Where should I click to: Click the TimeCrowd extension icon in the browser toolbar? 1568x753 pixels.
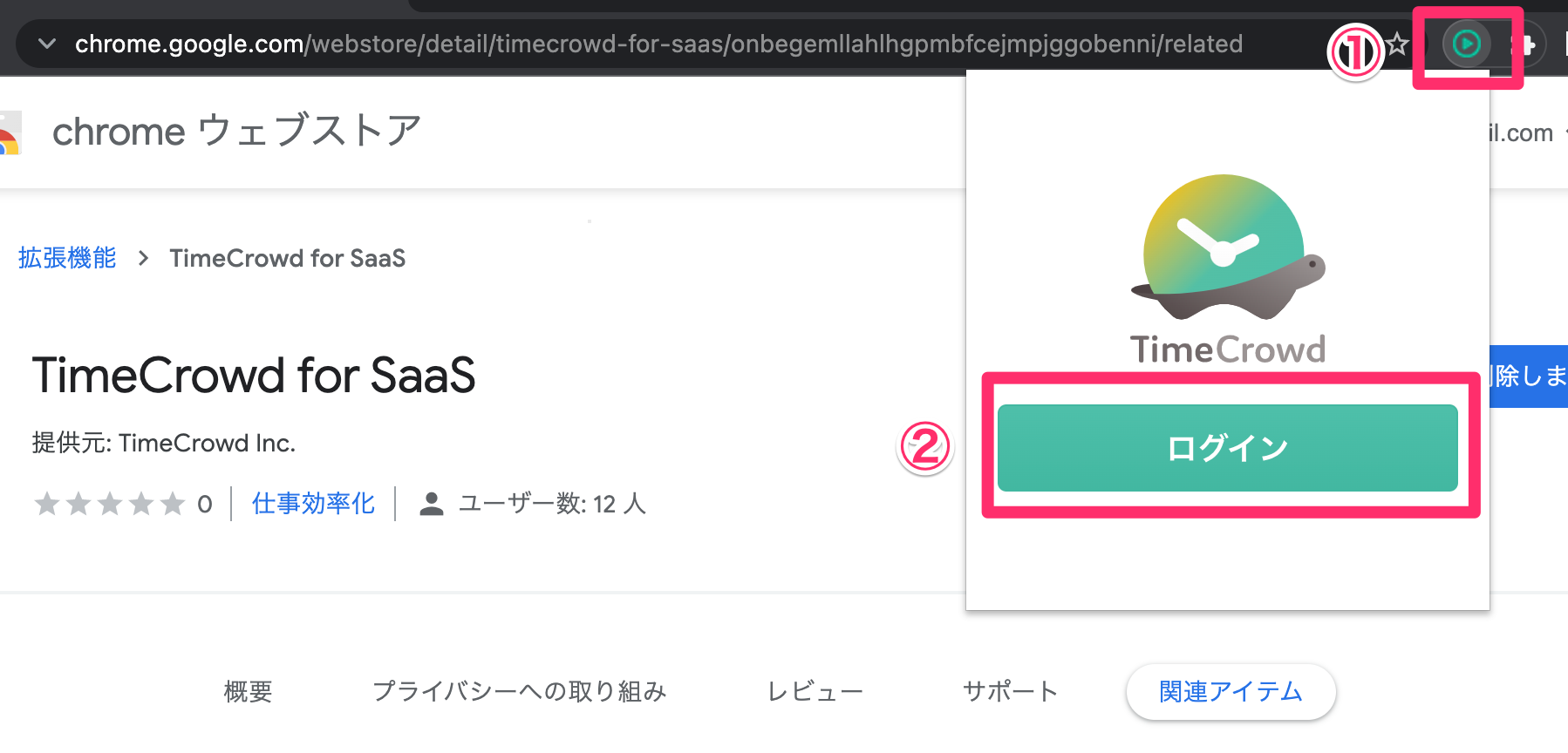[x=1468, y=44]
